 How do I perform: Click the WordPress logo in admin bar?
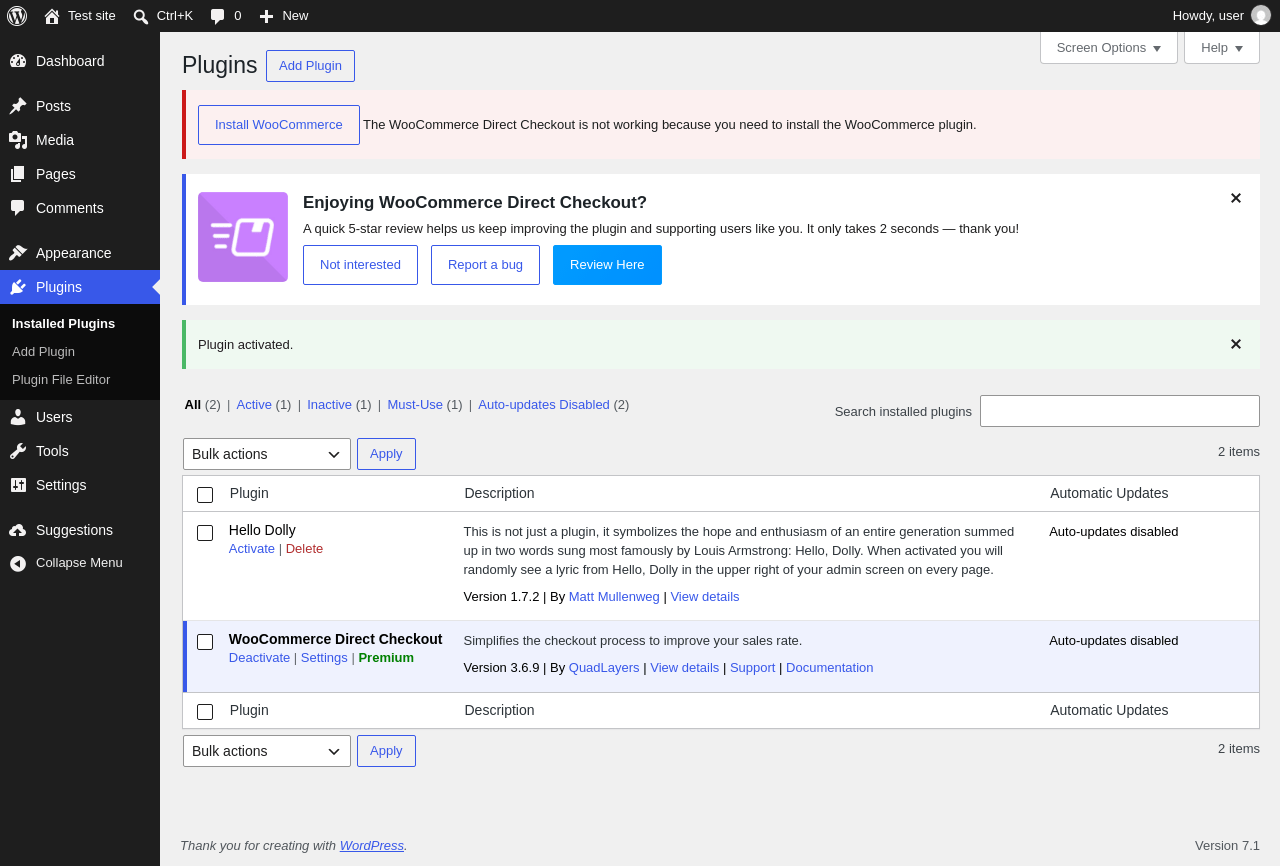tap(17, 16)
